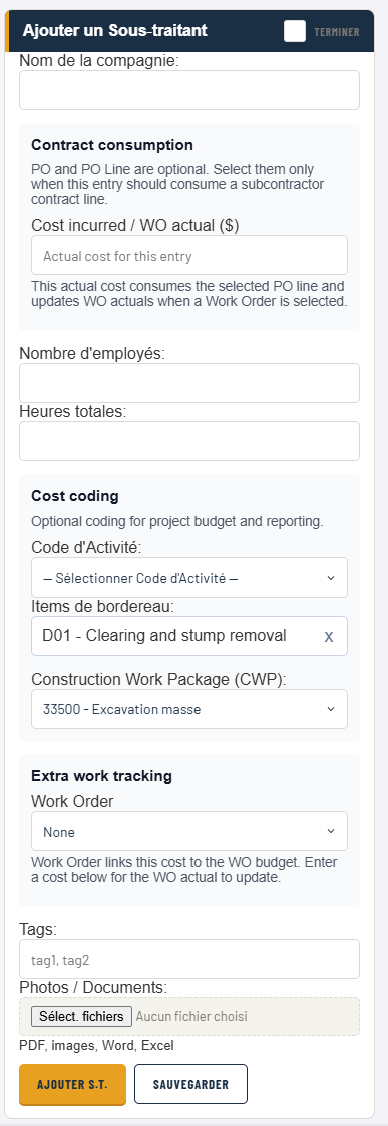The height and width of the screenshot is (1126, 388).
Task: Open the Construction Work Package dropdown
Action: point(189,709)
